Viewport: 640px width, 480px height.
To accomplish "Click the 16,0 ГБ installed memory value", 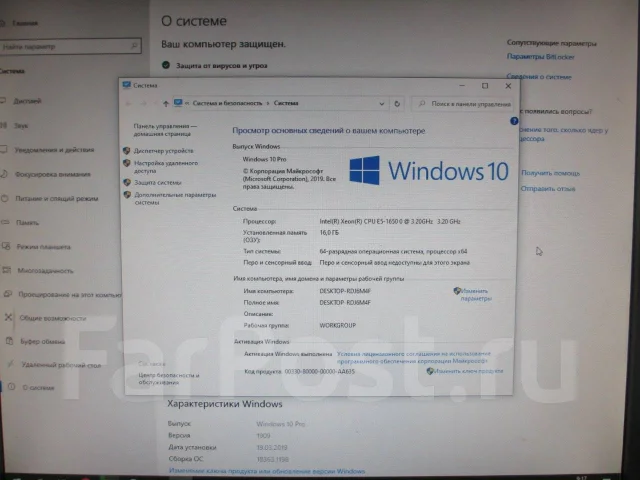I will pyautogui.click(x=329, y=233).
